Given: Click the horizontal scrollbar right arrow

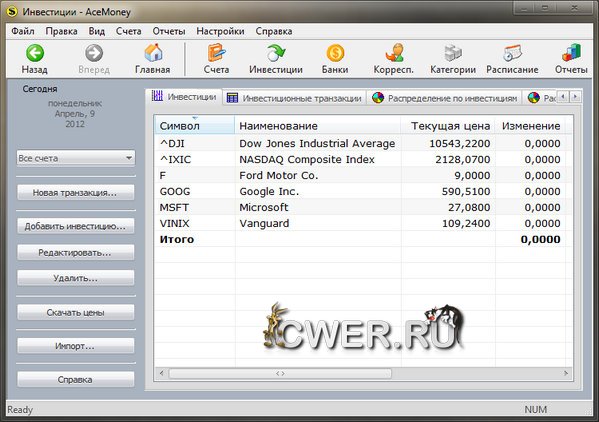Looking at the screenshot, I should 566,373.
